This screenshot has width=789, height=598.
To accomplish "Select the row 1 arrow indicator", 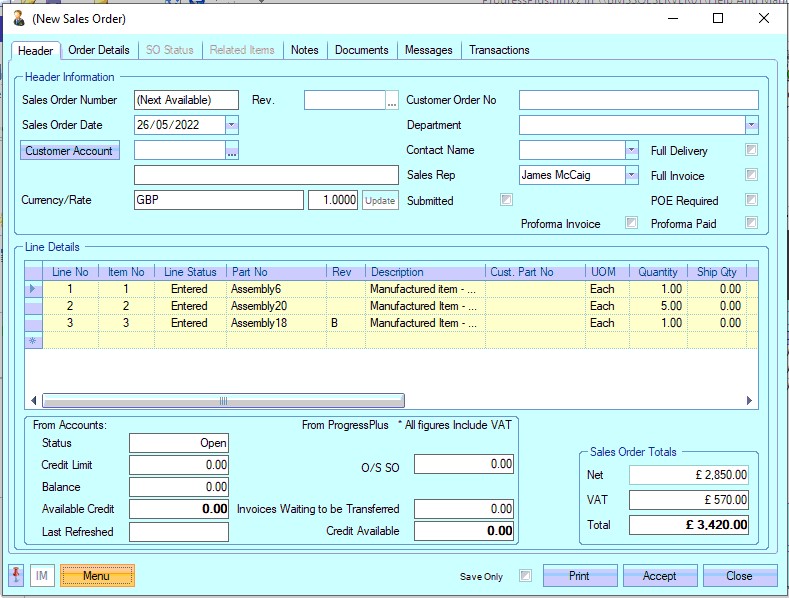I will coord(33,289).
